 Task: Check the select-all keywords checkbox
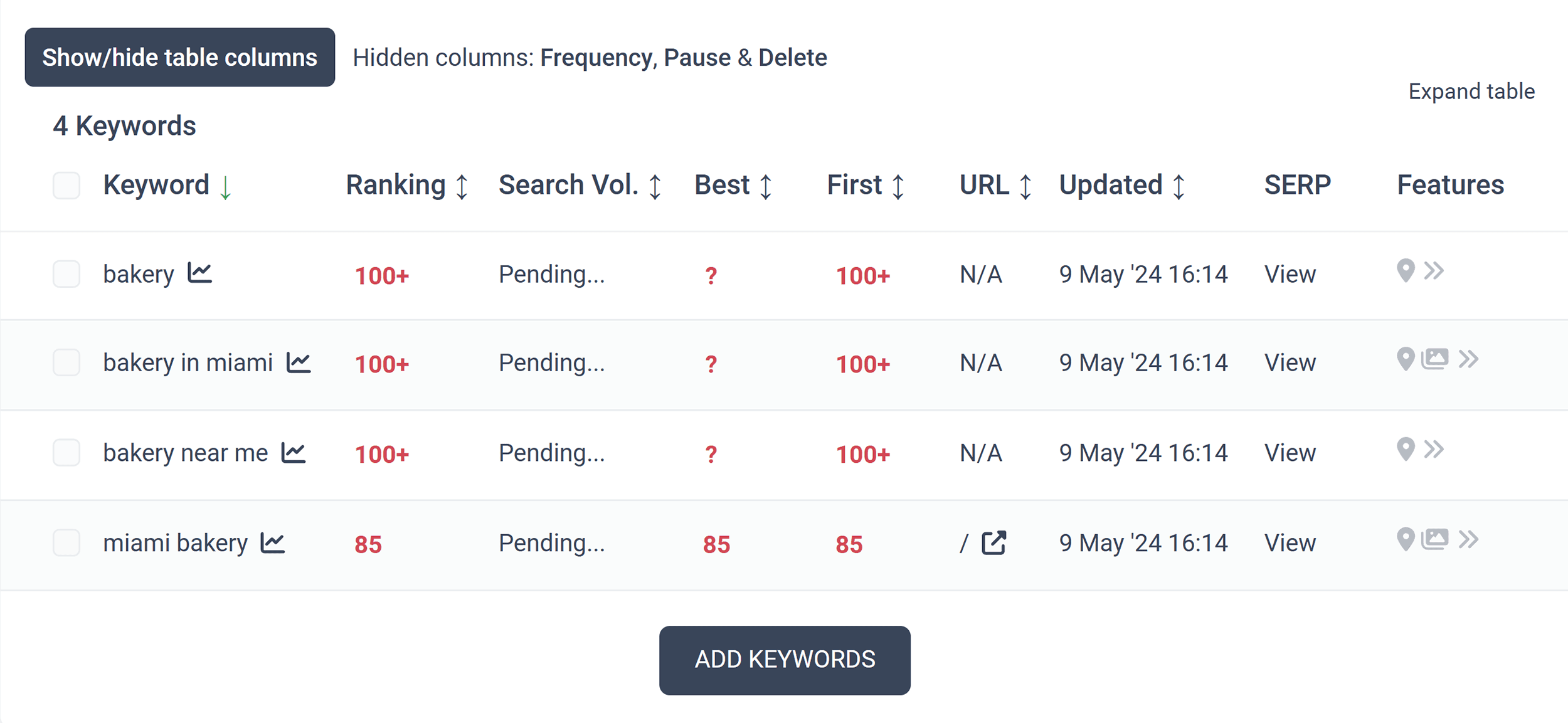pos(66,186)
